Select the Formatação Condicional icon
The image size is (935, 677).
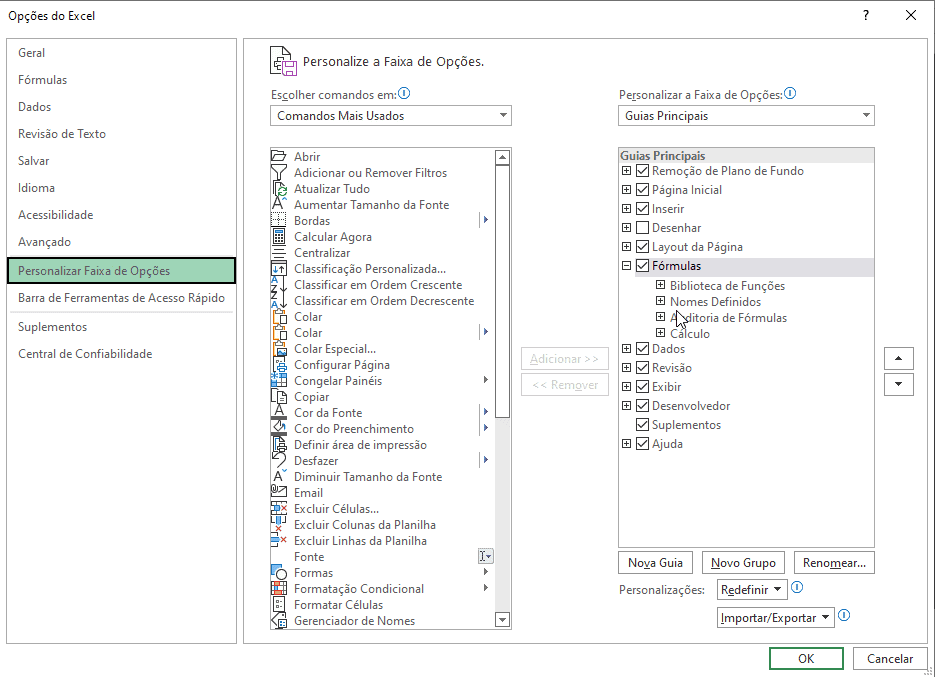[279, 589]
